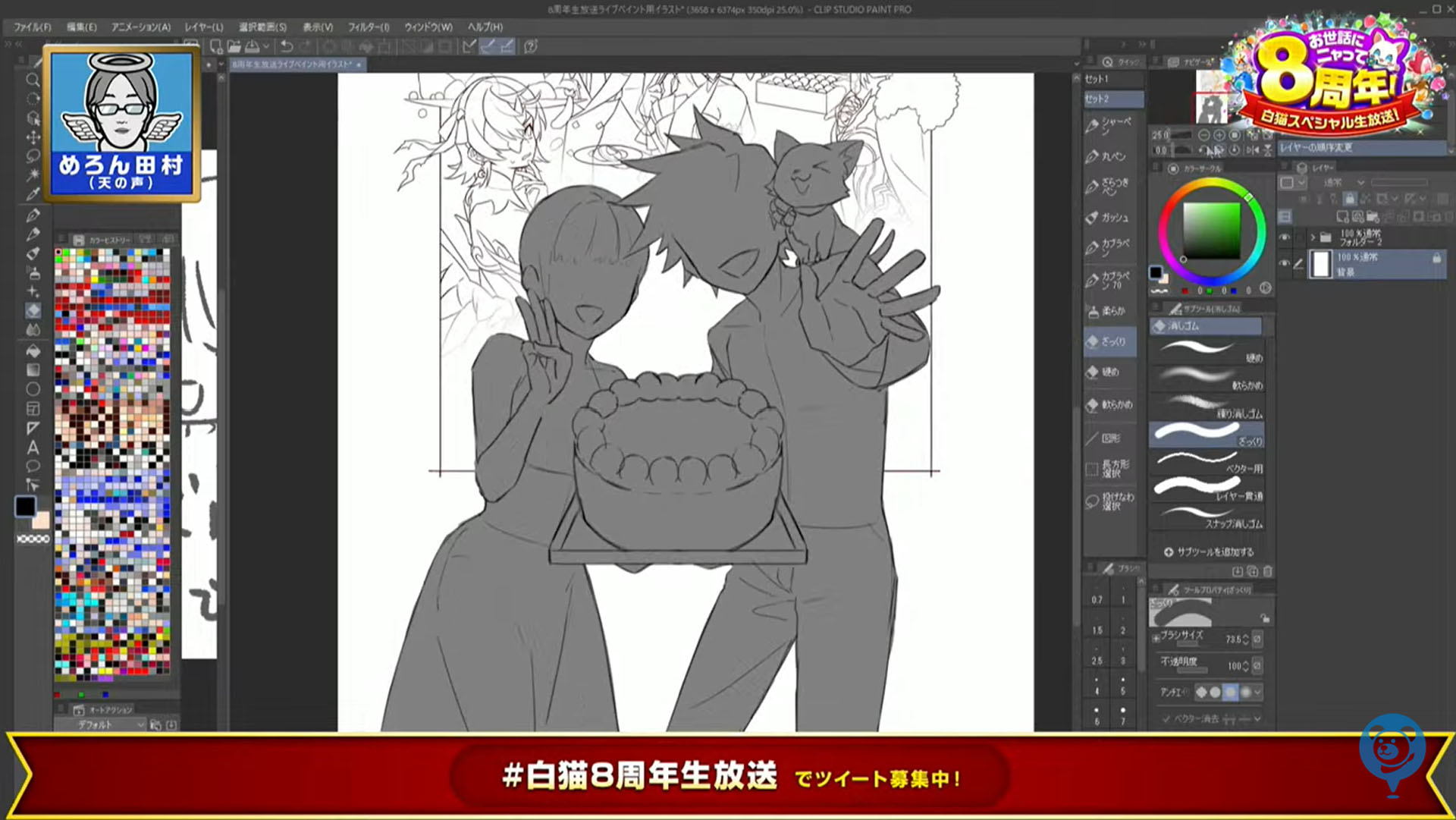Hide the フォルダー 2 layer folder
The width and height of the screenshot is (1456, 820).
click(1285, 237)
